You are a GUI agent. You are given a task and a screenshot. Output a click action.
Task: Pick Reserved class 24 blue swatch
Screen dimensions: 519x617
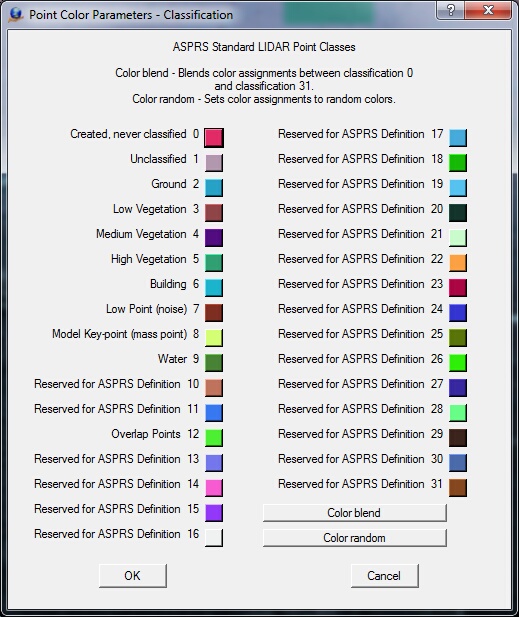pos(458,313)
